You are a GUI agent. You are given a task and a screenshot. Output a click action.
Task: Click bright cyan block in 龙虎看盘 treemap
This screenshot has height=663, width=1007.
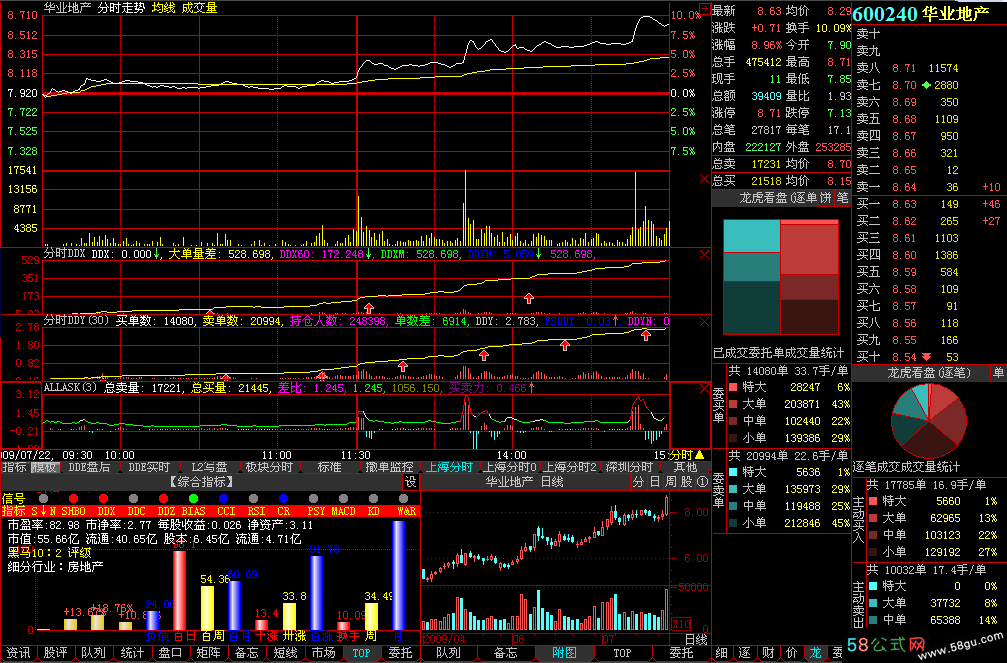click(x=751, y=236)
